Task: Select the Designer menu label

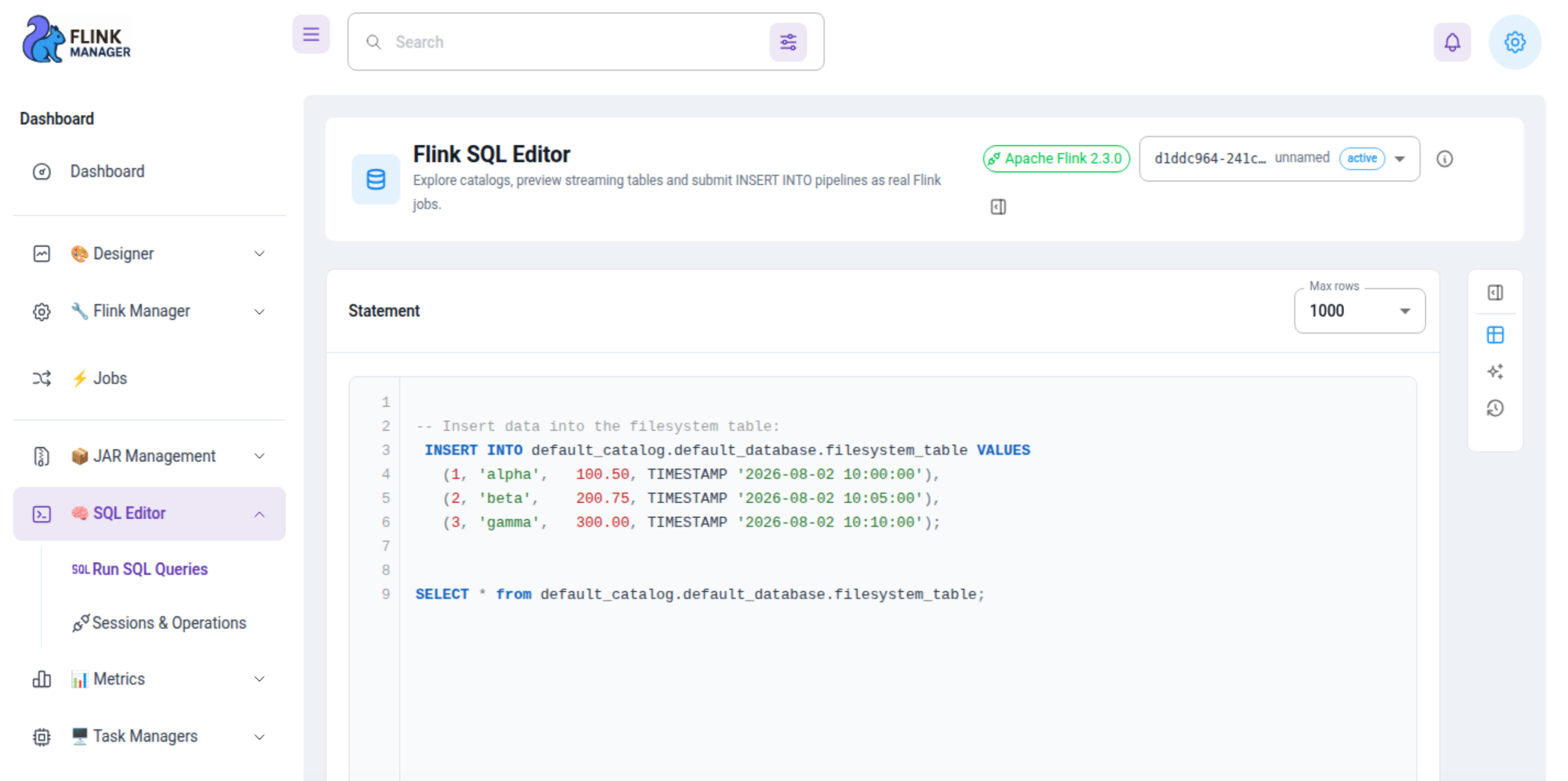Action: click(x=124, y=254)
